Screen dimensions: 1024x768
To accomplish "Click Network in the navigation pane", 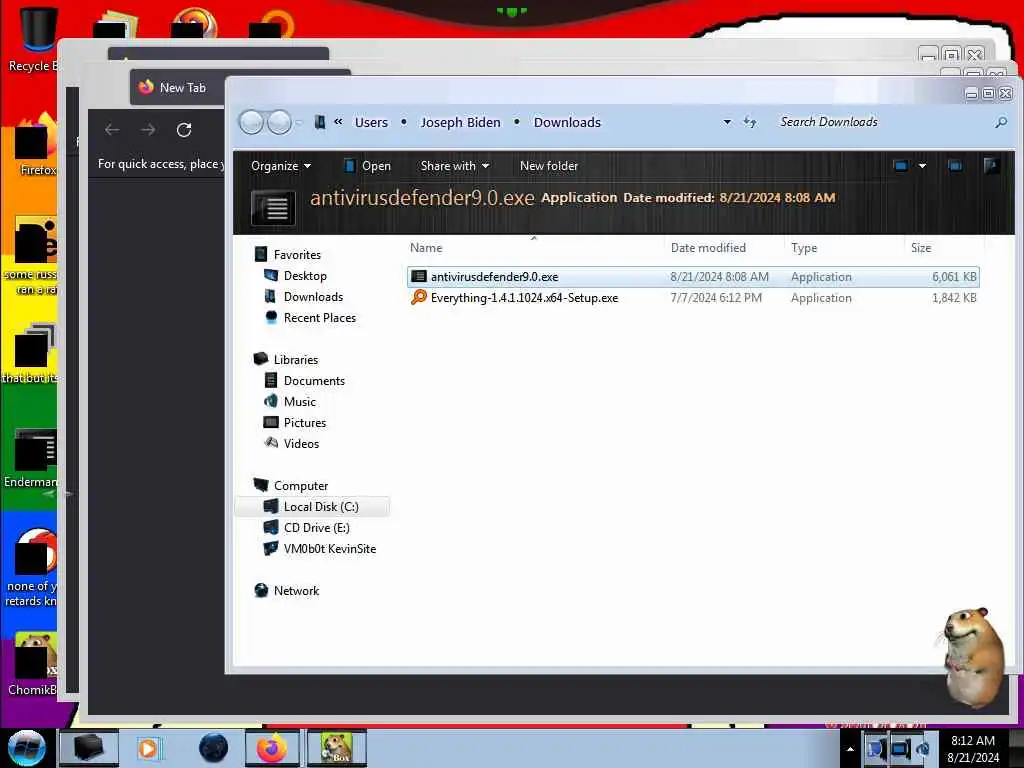I will (x=296, y=590).
